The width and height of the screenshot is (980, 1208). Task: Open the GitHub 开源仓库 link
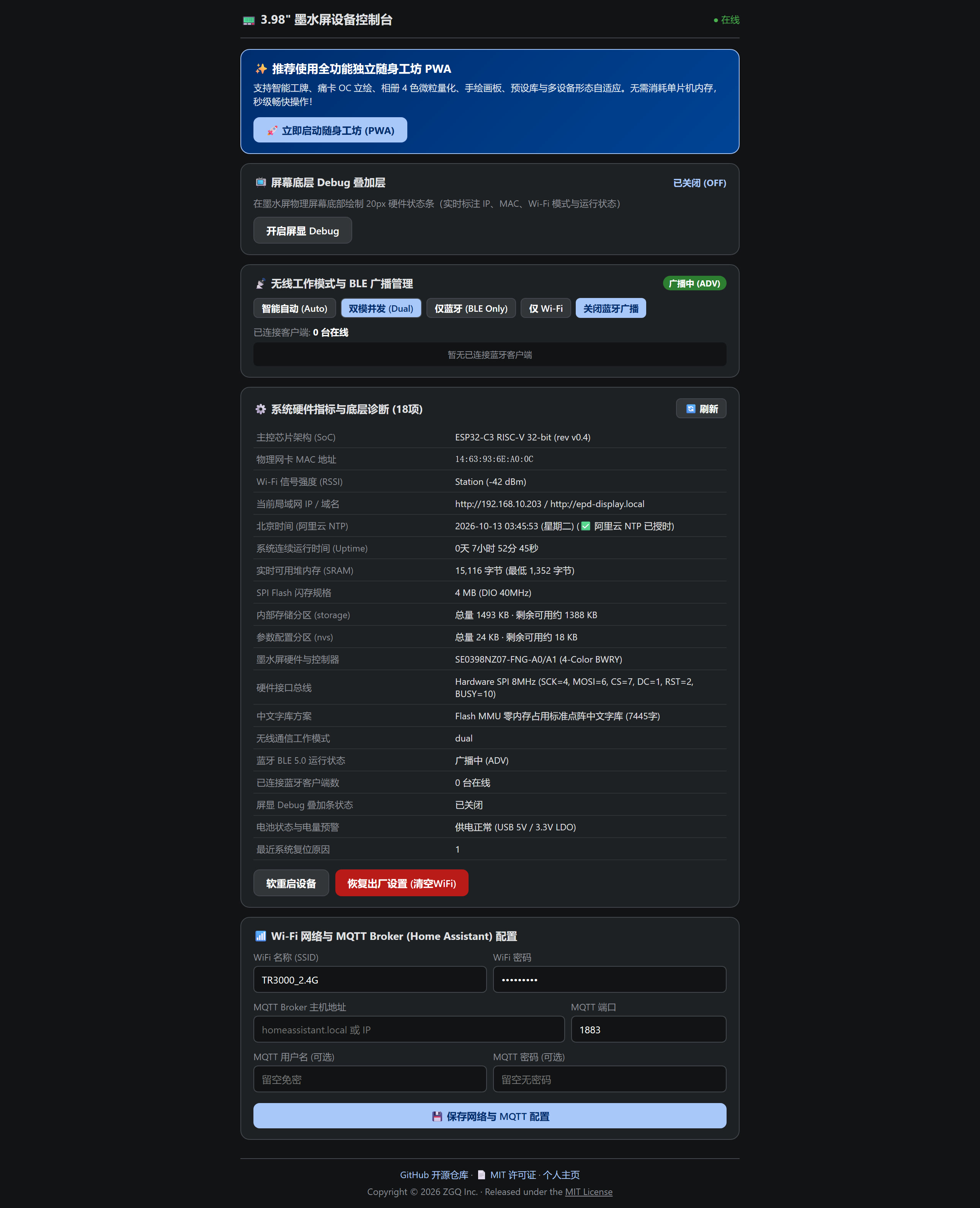click(434, 1175)
